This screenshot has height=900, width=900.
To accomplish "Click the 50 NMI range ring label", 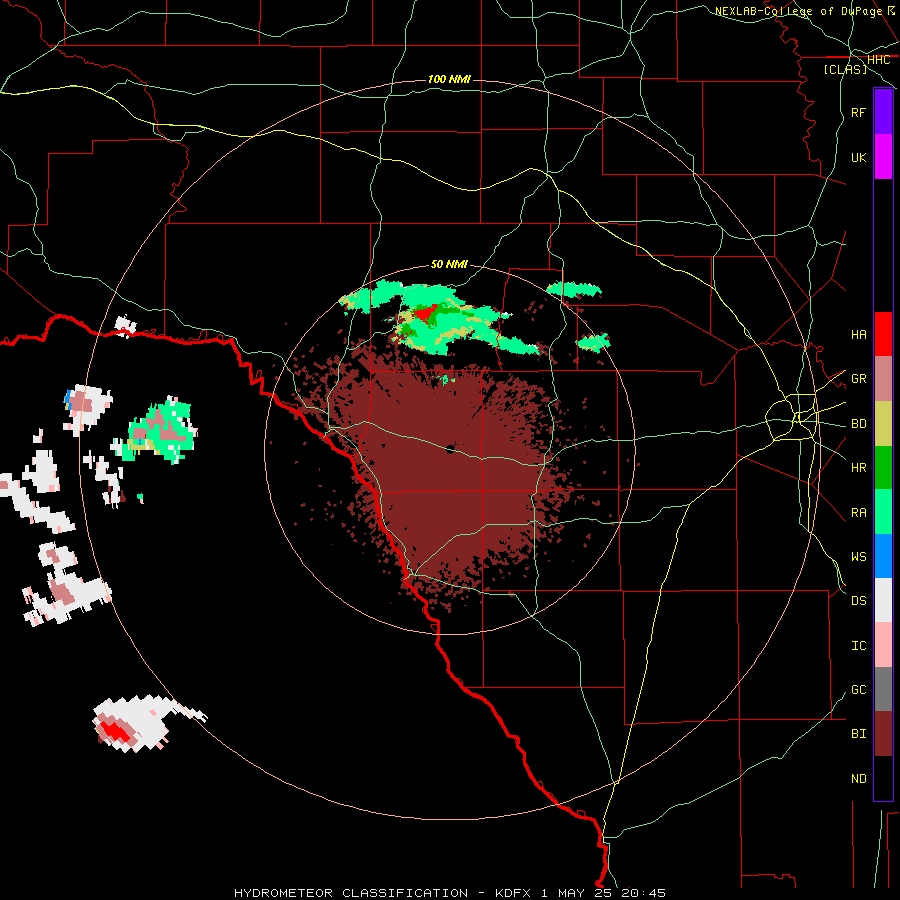I will pos(449,264).
